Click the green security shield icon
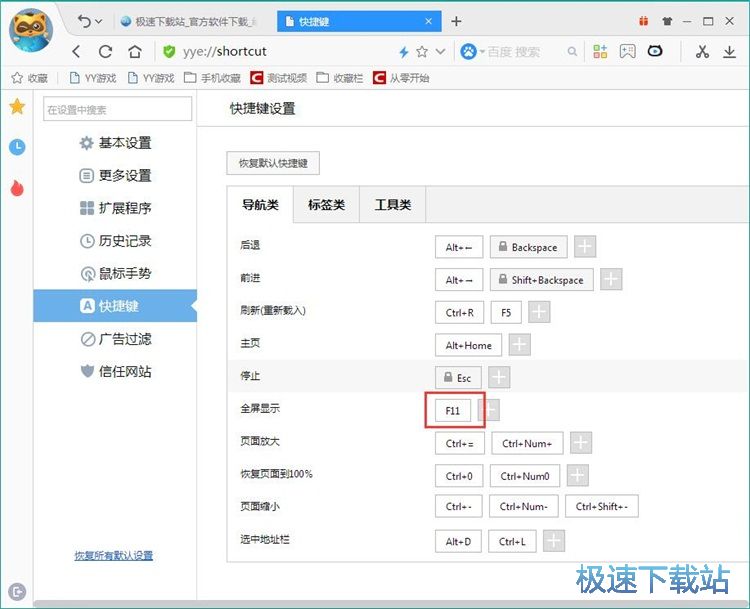The image size is (750, 609). pyautogui.click(x=169, y=51)
